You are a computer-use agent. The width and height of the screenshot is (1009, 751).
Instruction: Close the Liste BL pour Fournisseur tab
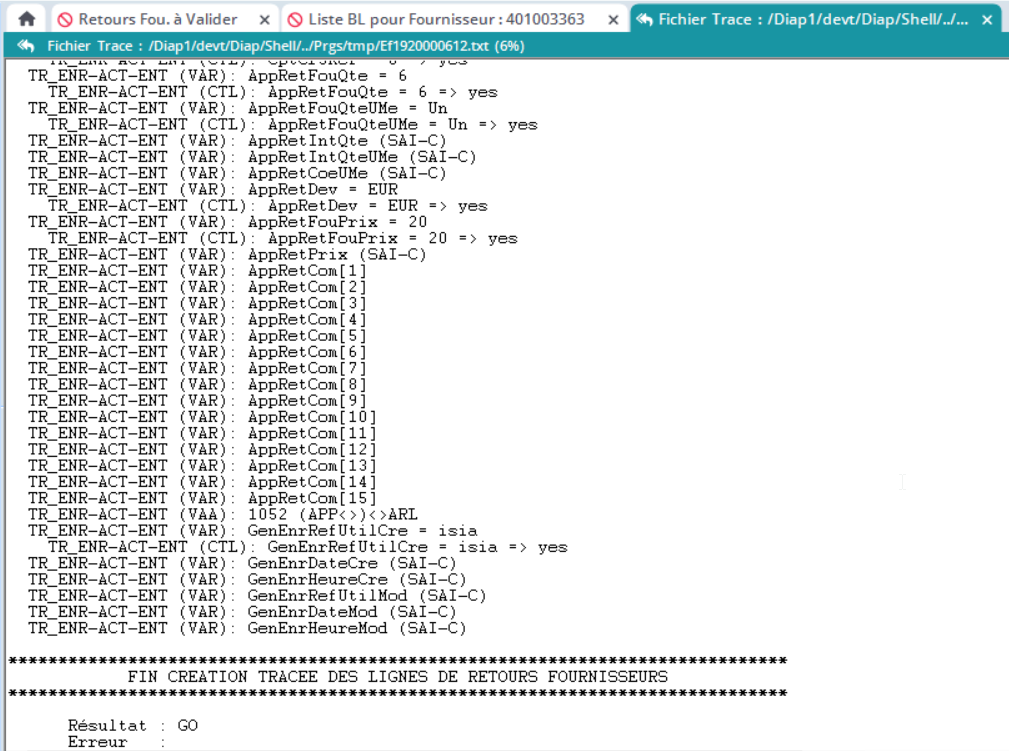(x=612, y=20)
